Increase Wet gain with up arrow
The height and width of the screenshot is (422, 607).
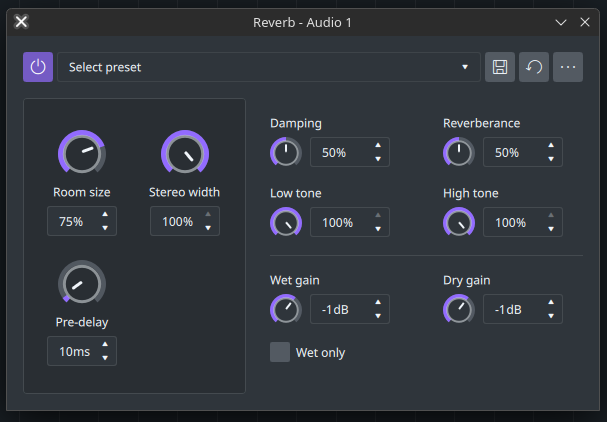point(378,302)
